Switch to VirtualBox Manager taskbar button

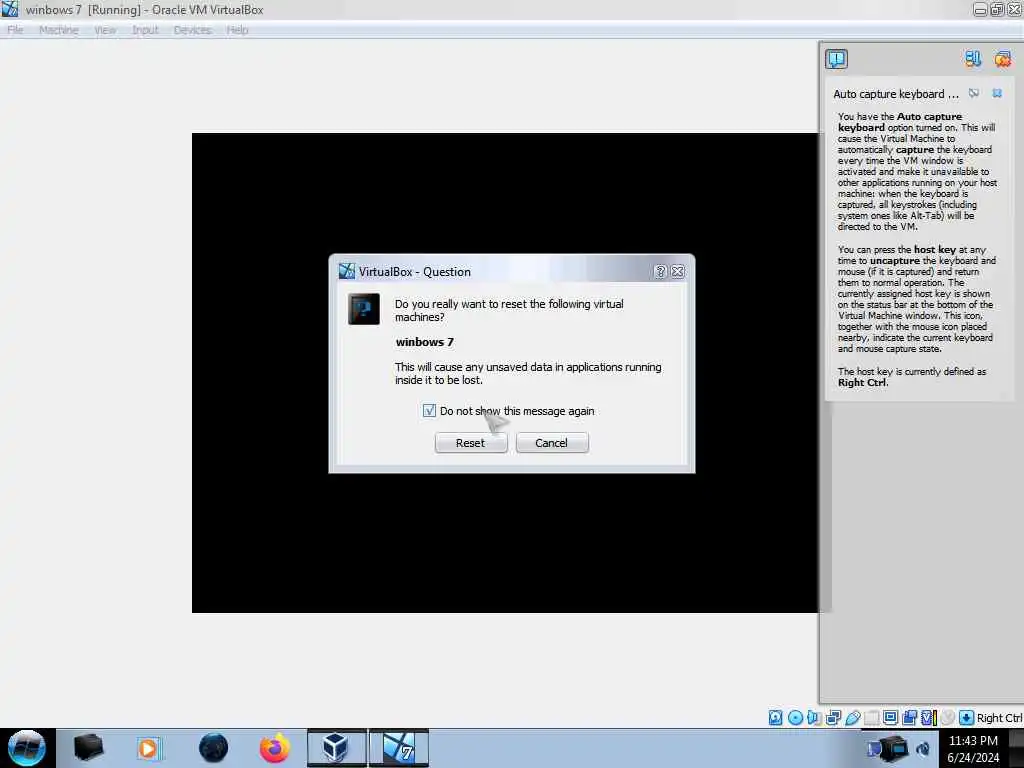[x=336, y=748]
